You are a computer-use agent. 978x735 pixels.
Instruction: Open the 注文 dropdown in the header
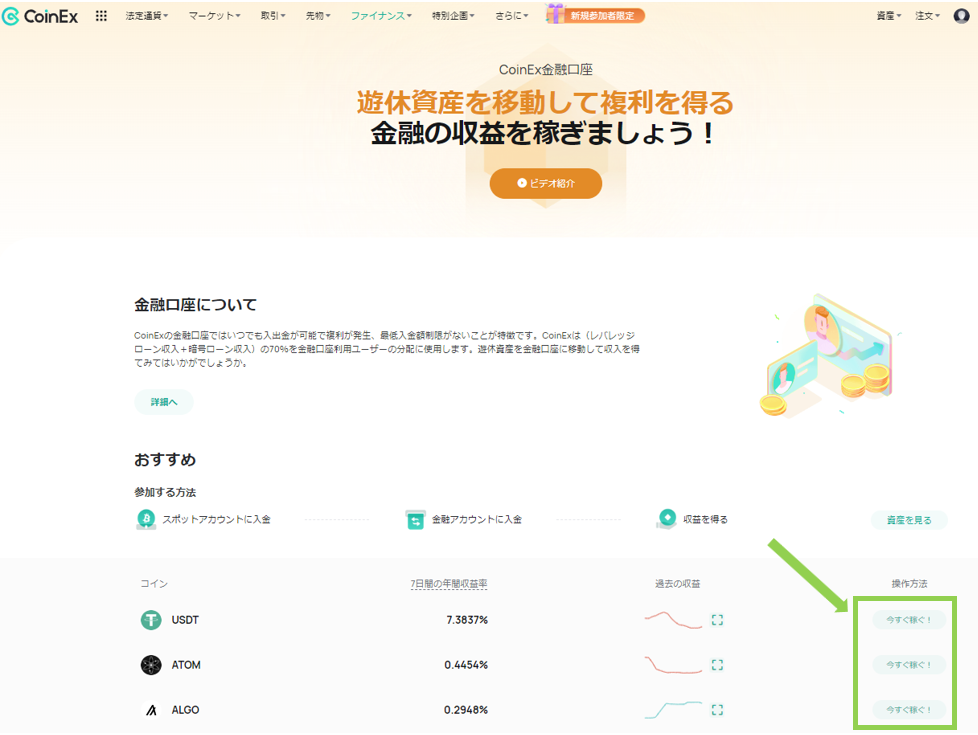(927, 16)
